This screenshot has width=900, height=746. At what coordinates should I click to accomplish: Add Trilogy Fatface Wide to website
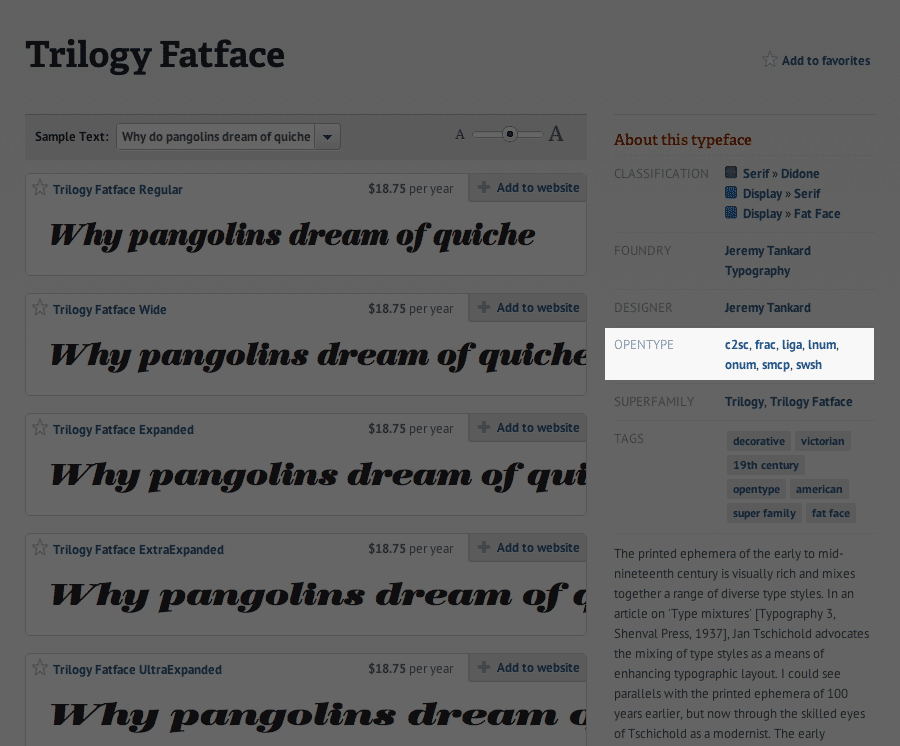(x=528, y=308)
